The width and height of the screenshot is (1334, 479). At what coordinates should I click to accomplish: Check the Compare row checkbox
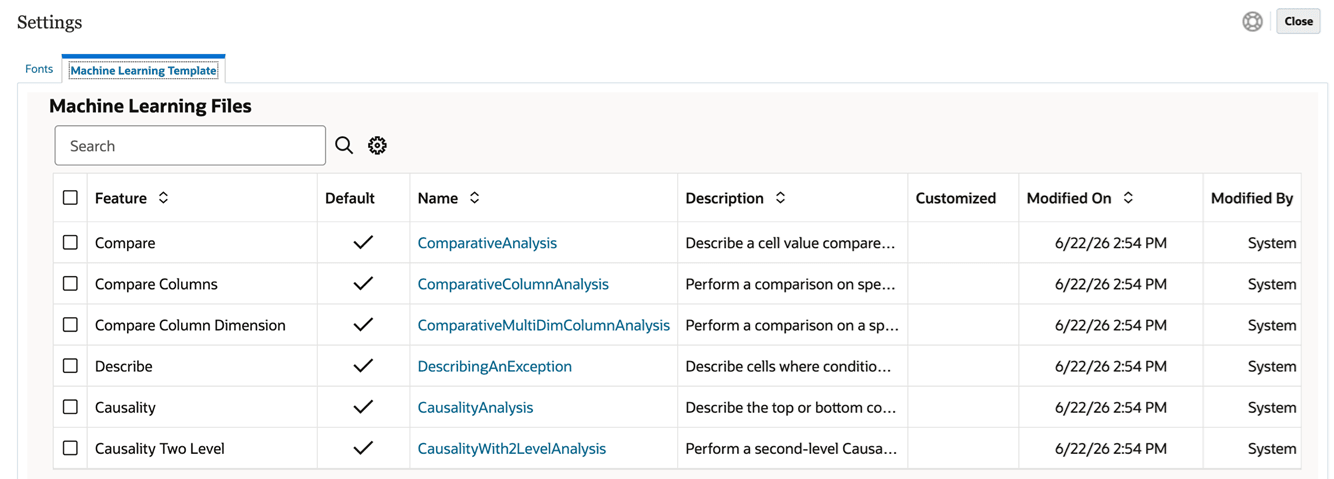(x=70, y=242)
